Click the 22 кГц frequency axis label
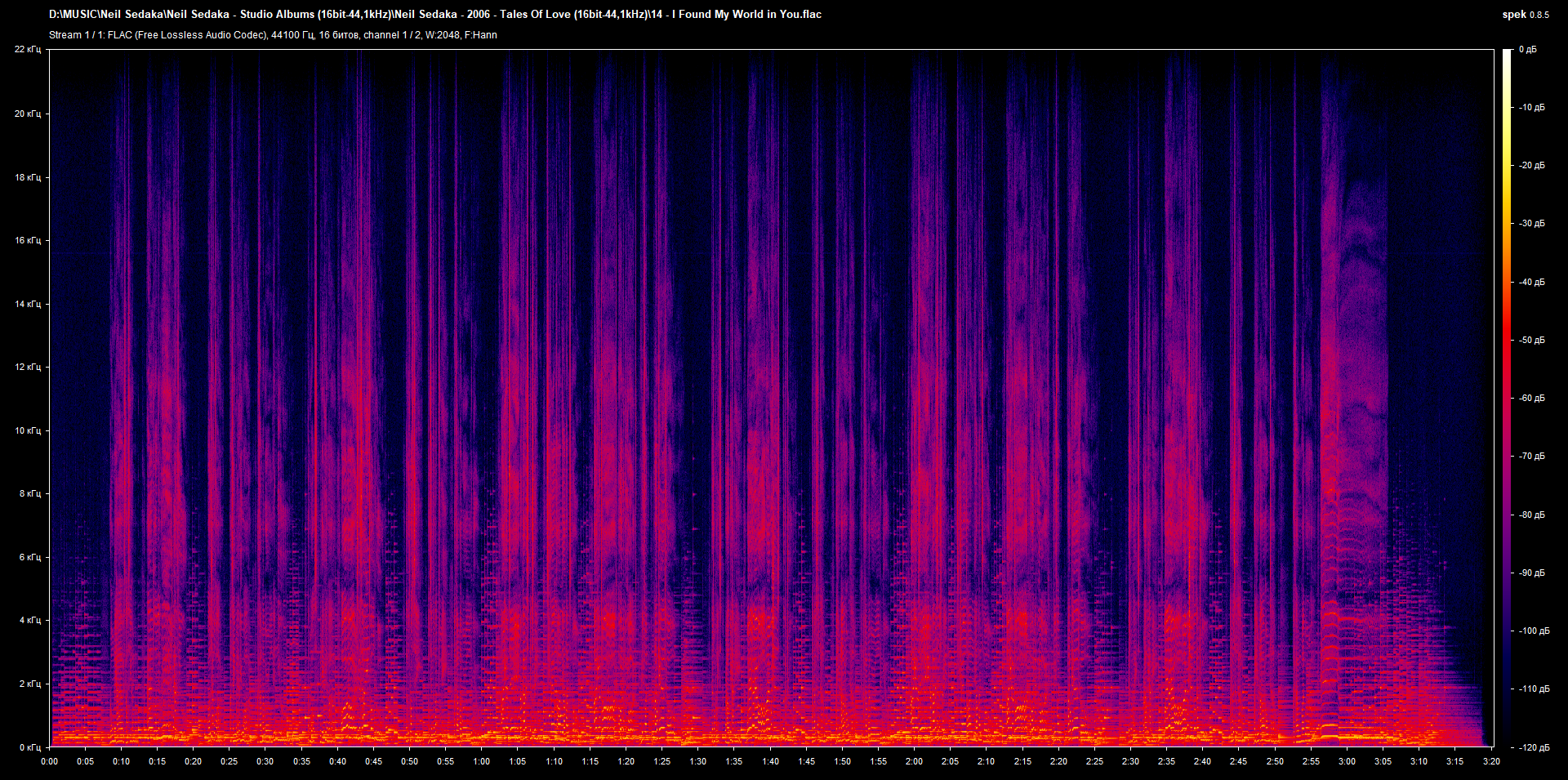Viewport: 1568px width, 780px height. (x=28, y=50)
